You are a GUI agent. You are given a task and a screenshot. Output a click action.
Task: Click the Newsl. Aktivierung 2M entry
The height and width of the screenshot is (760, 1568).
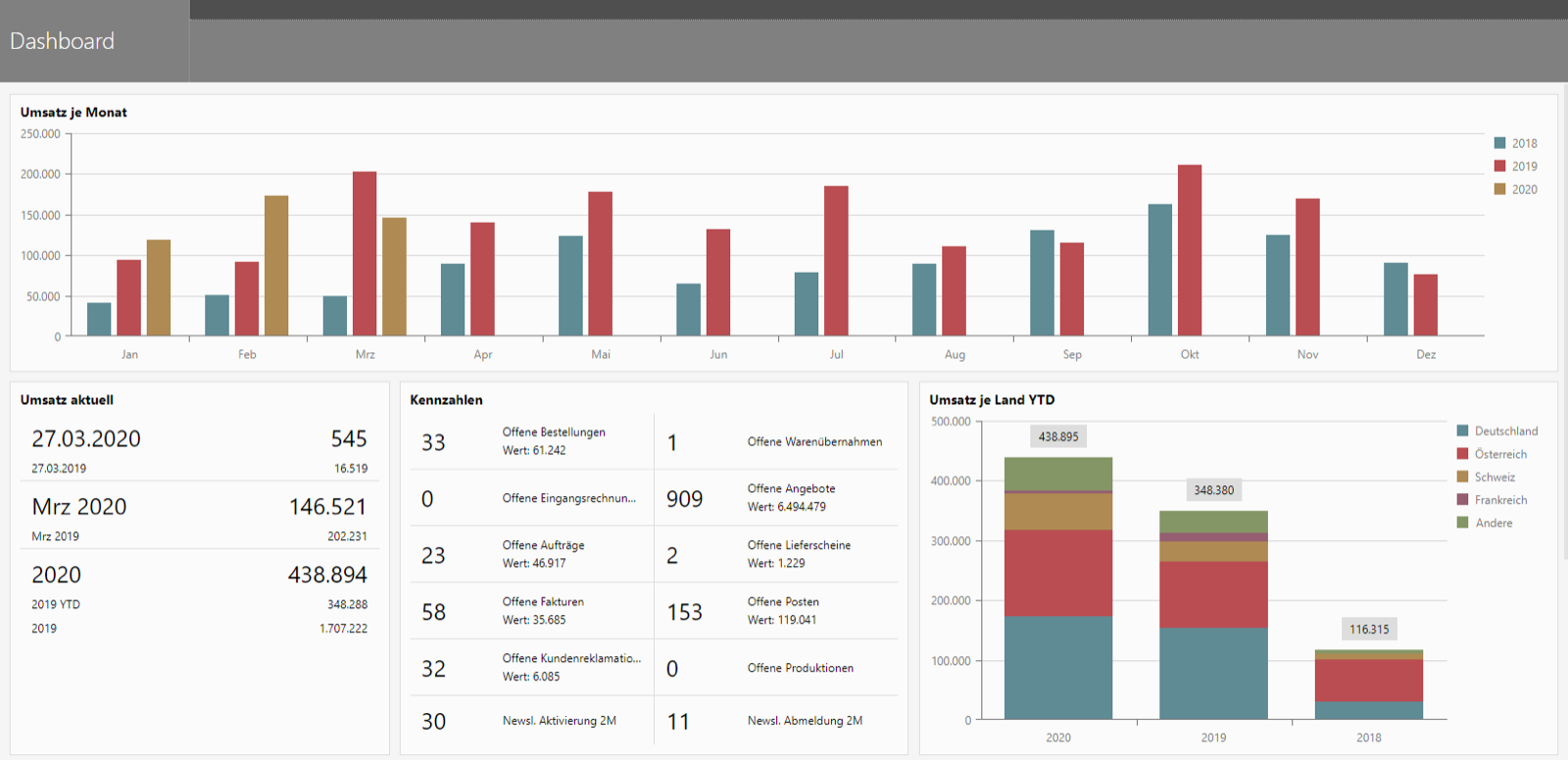pos(531,721)
